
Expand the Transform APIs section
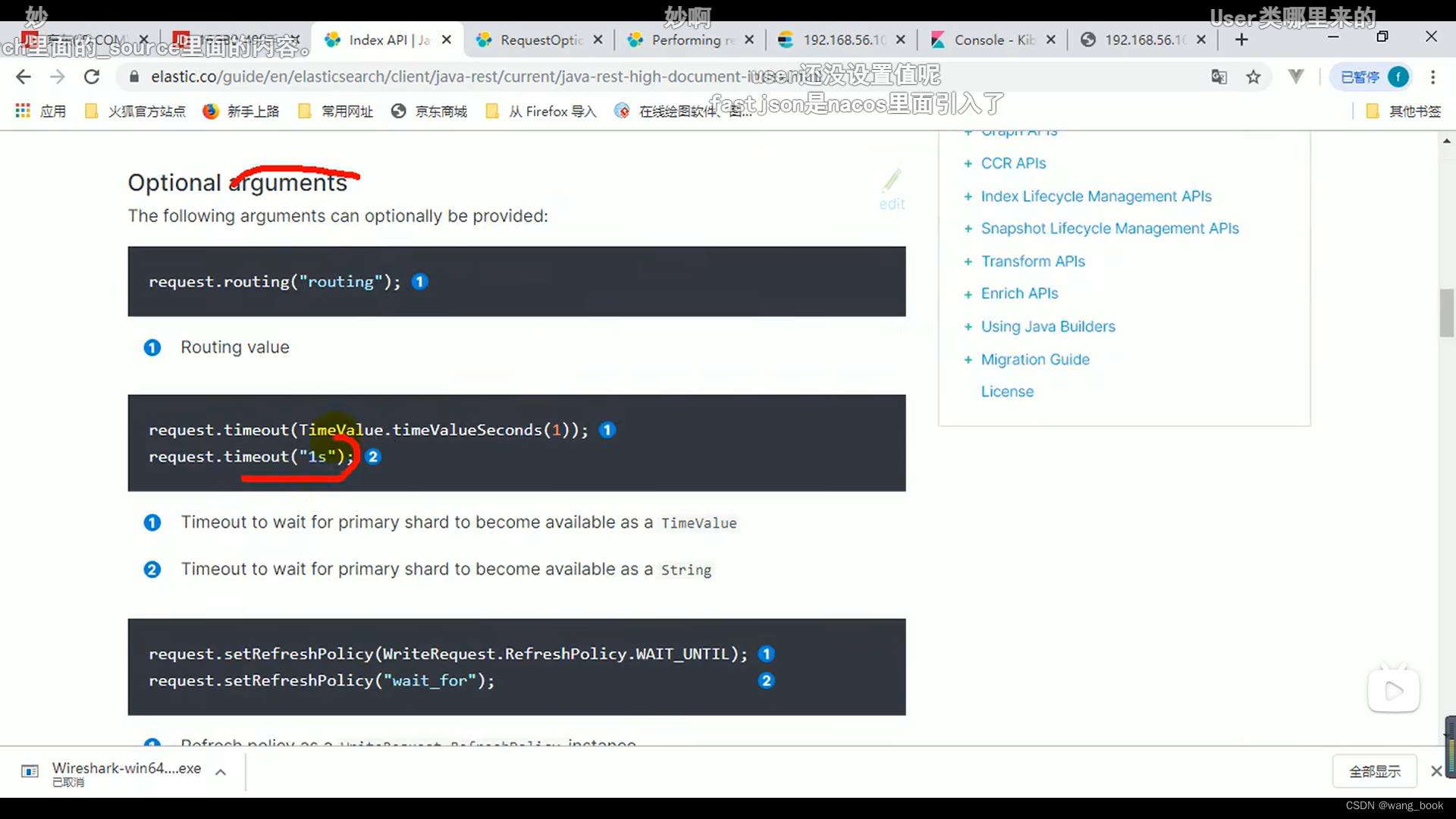[x=968, y=262]
